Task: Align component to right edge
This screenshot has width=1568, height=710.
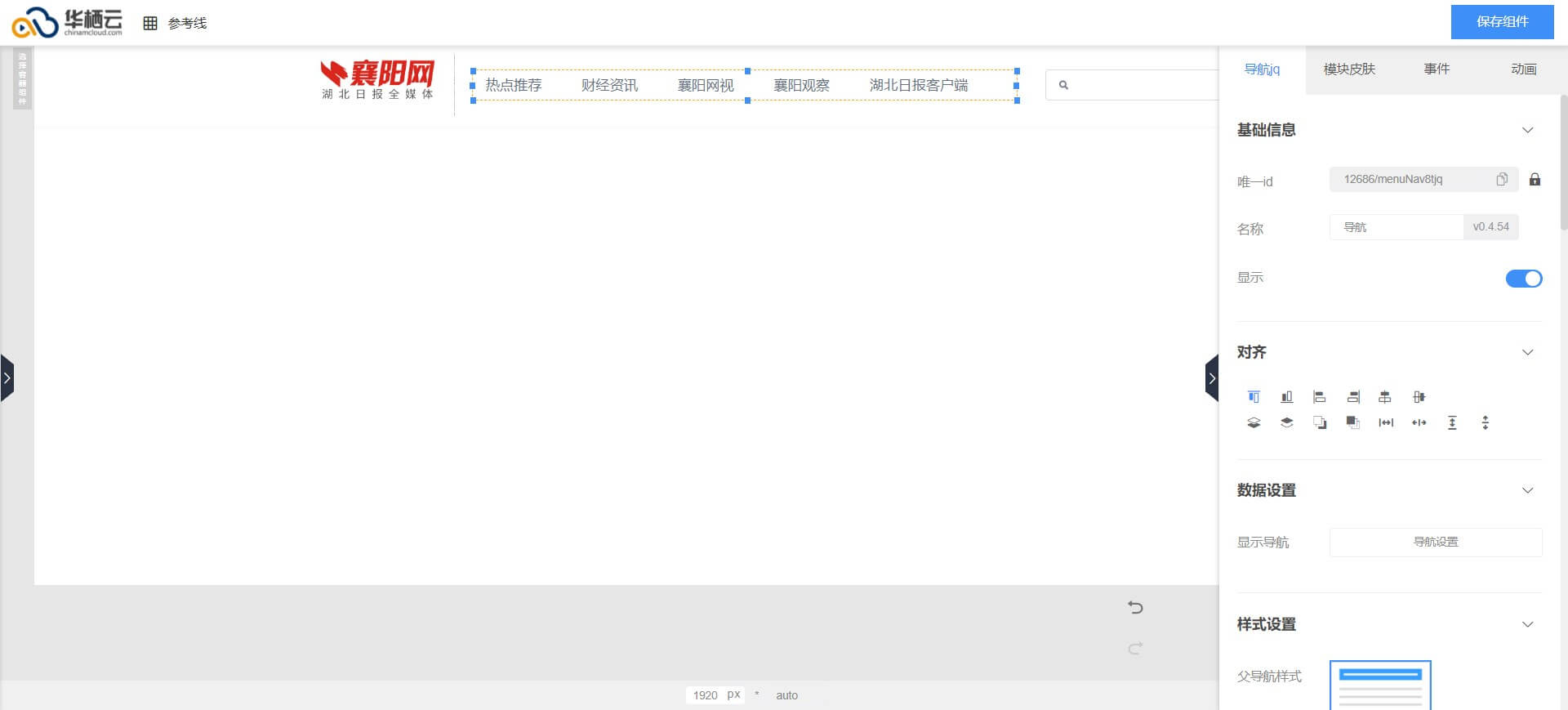Action: pyautogui.click(x=1352, y=397)
